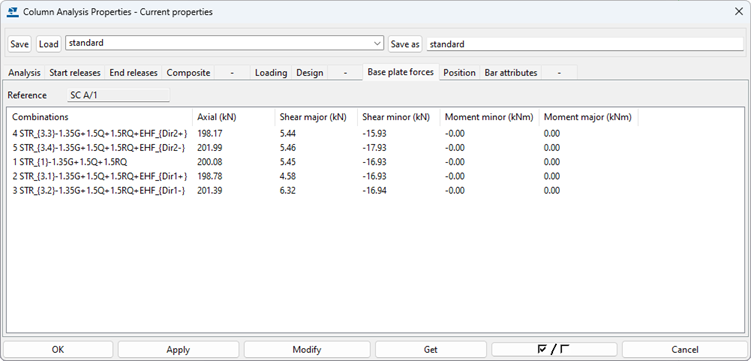Open the Start releases tab
This screenshot has width=751, height=361.
[75, 73]
